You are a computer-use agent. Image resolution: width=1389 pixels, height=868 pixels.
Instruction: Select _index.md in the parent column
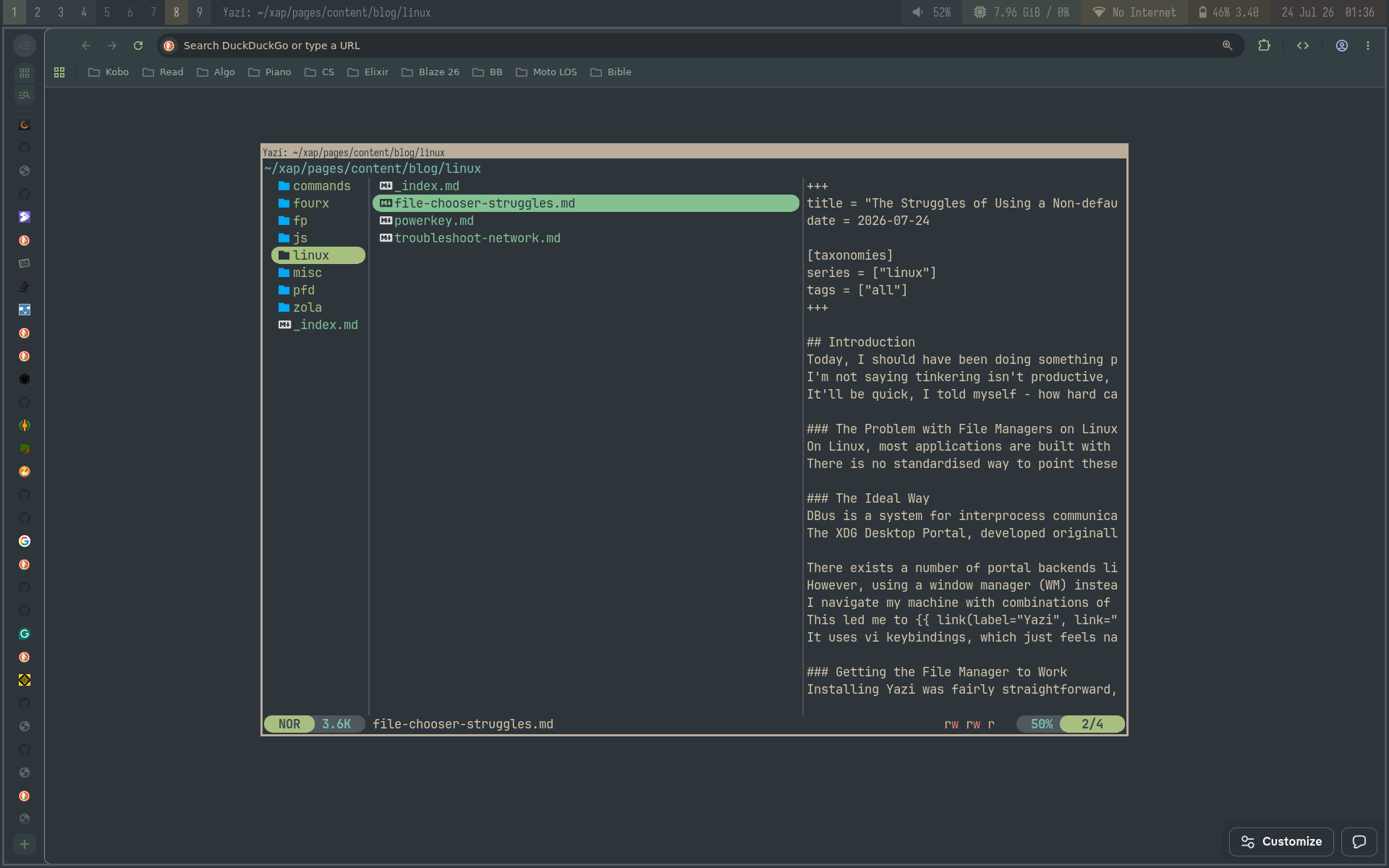coord(318,325)
